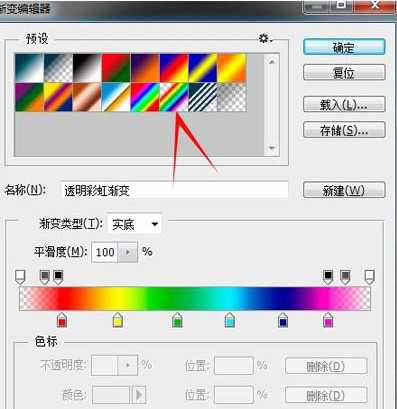Click the 平滑度 value field showing 100
Image resolution: width=397 pixels, height=409 pixels.
(x=105, y=252)
